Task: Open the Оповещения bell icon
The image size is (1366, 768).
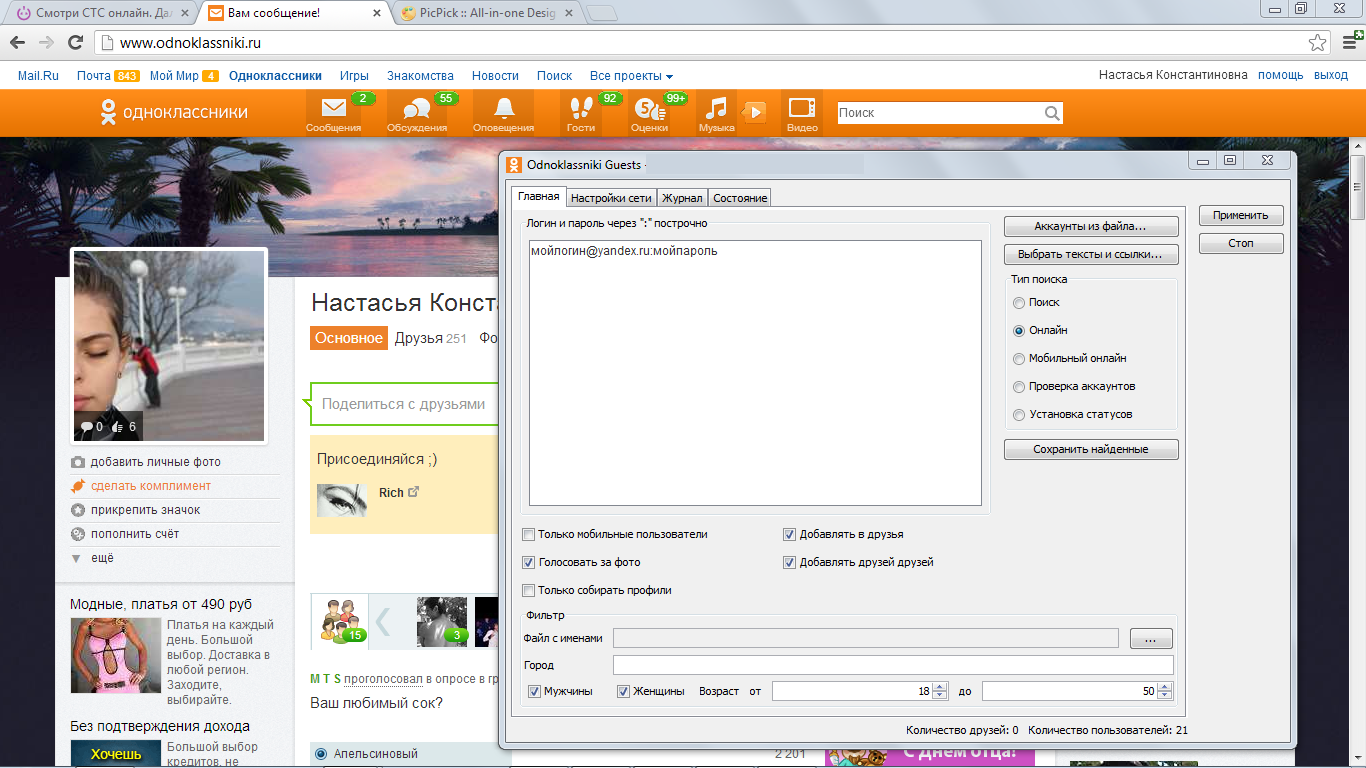Action: (x=503, y=113)
